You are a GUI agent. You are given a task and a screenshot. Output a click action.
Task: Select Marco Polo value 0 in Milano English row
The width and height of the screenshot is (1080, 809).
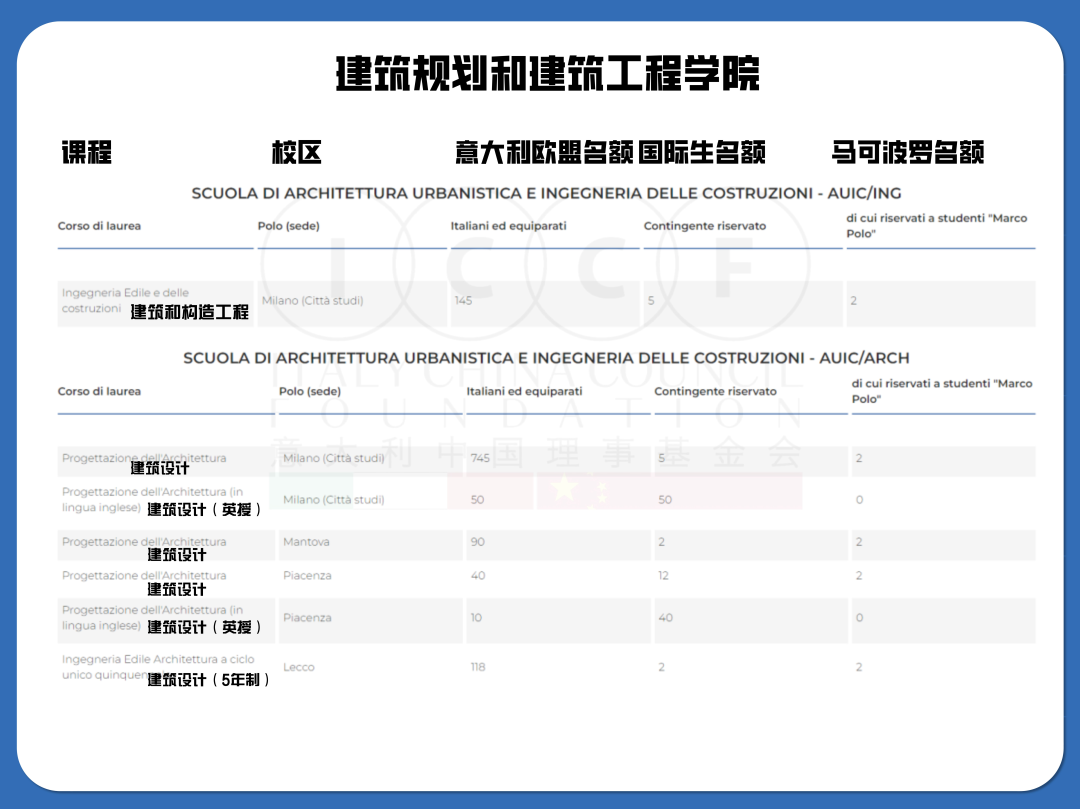[x=859, y=499]
